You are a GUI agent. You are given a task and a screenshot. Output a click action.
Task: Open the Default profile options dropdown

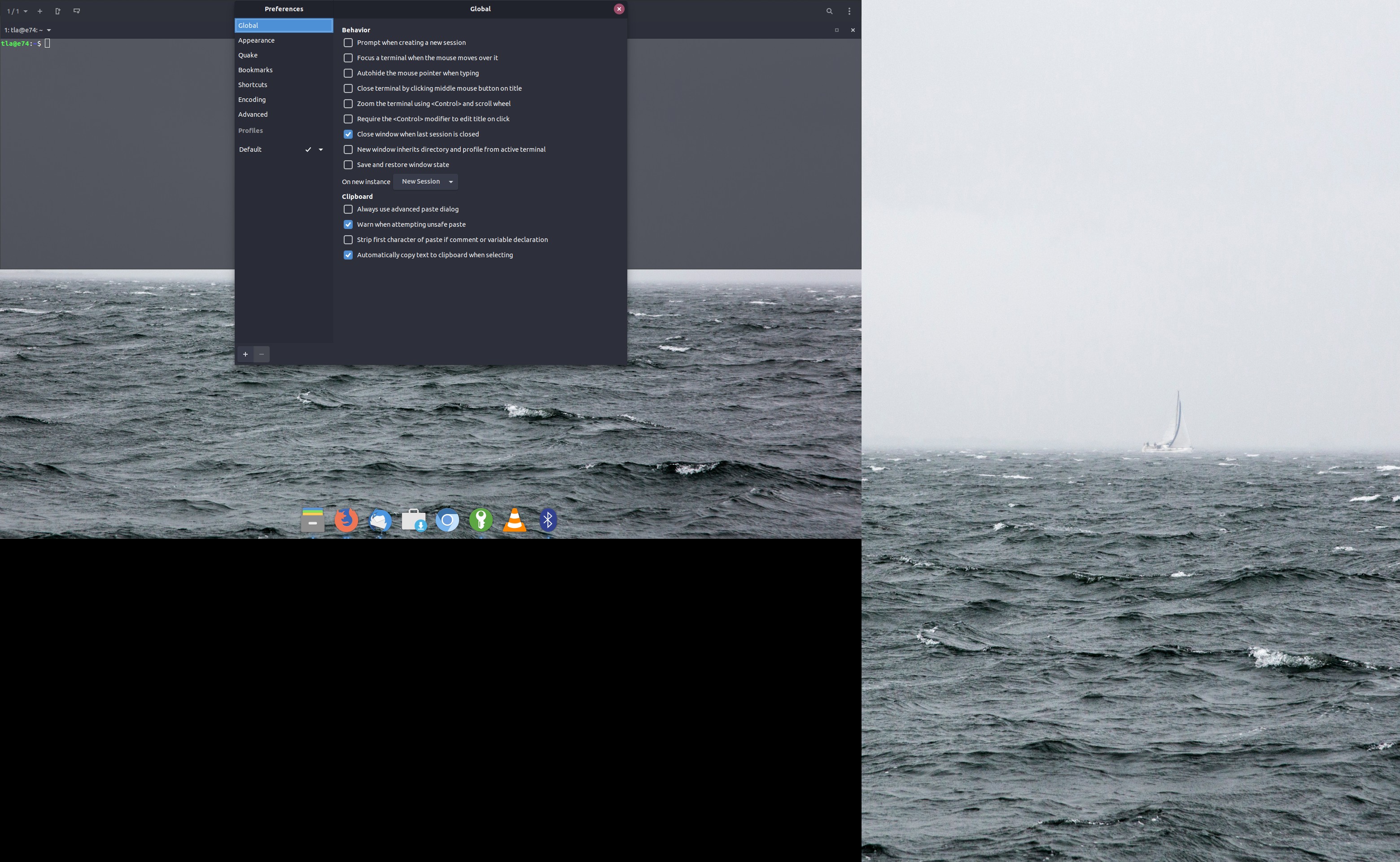pyautogui.click(x=320, y=150)
